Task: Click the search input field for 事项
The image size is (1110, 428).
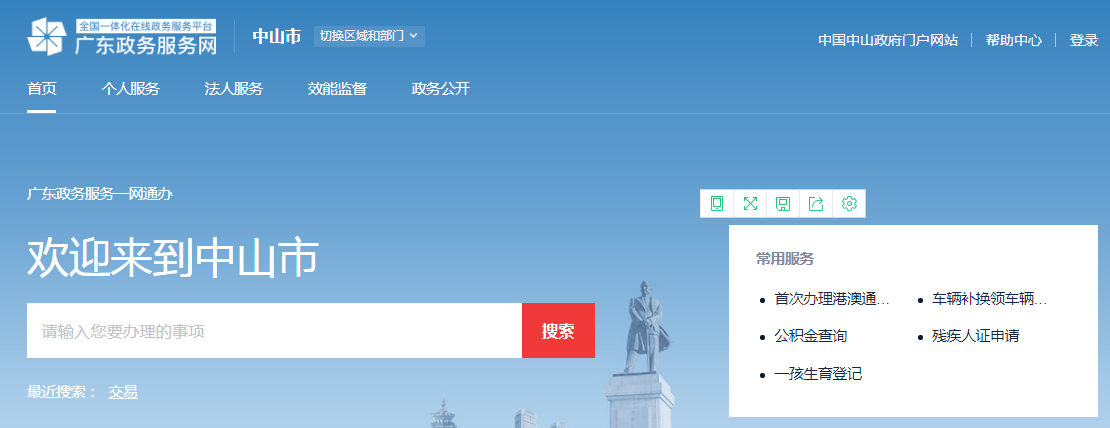Action: [x=274, y=331]
